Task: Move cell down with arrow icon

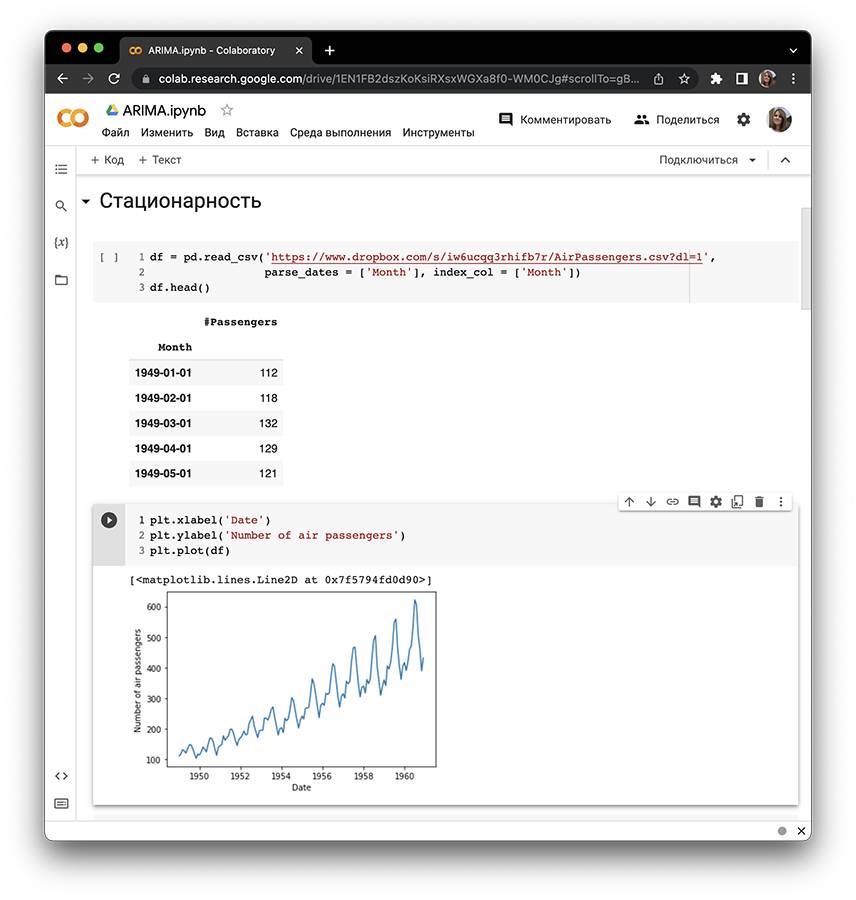Action: point(651,502)
